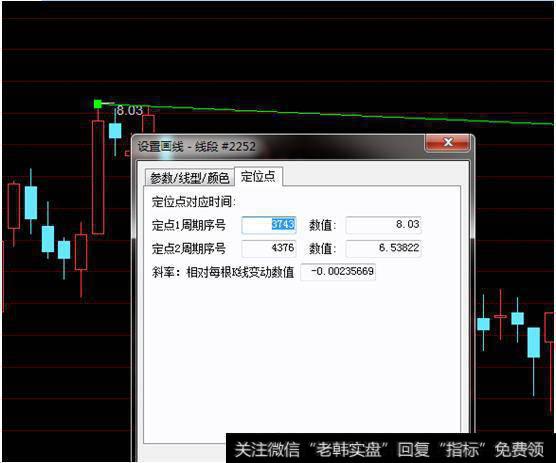Click the 斜率：相对每根K线变动数值 label

coord(223,272)
